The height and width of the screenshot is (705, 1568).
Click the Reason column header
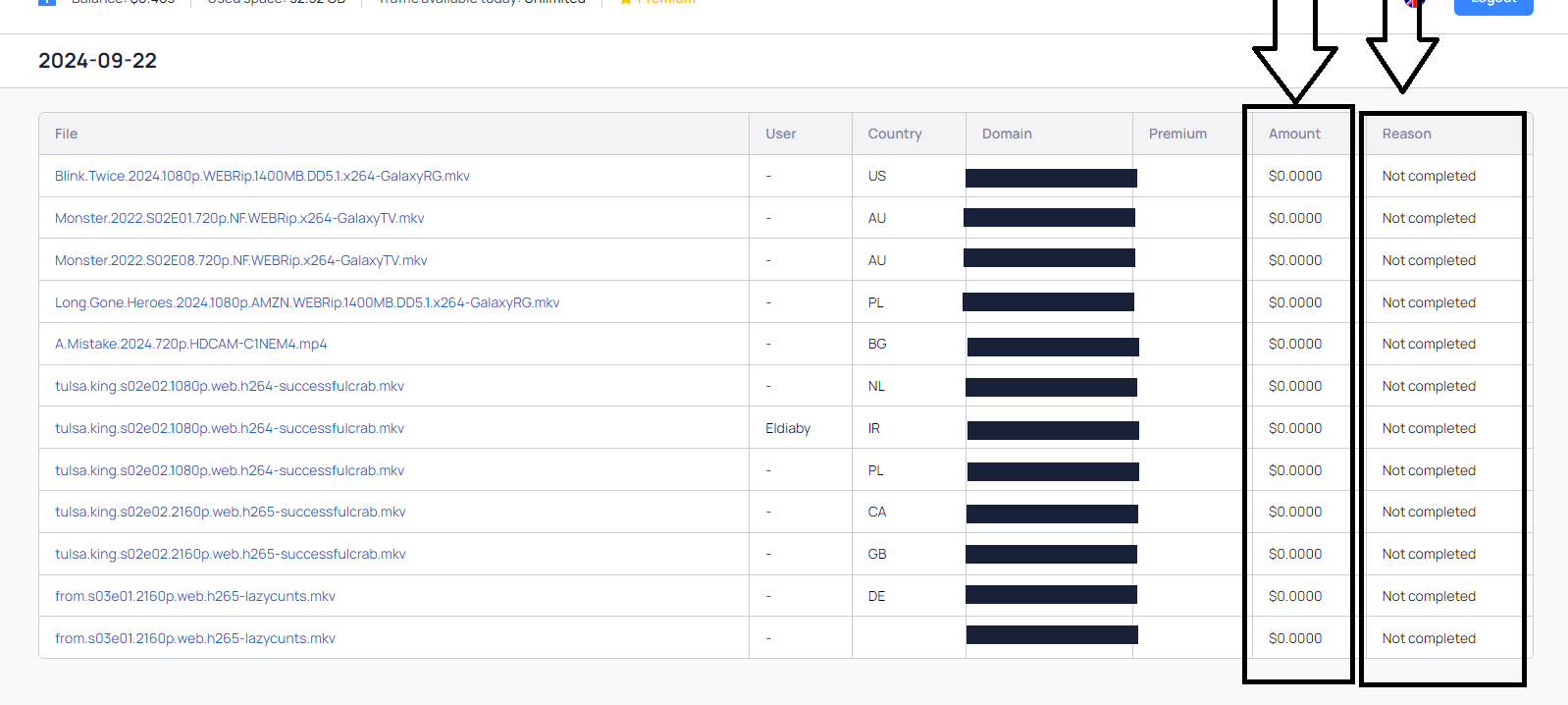(x=1406, y=134)
